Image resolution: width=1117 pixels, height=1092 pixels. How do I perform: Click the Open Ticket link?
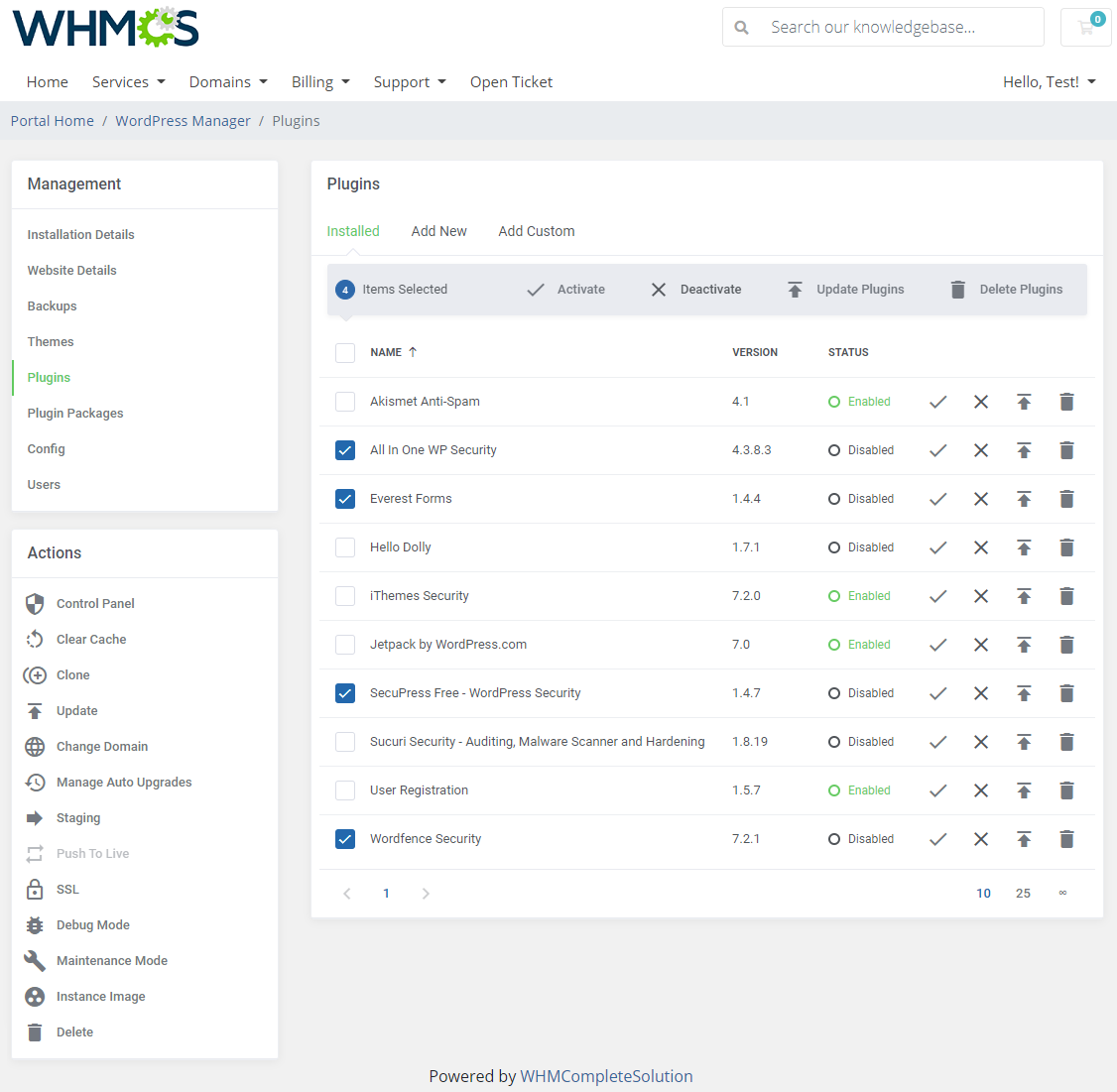(511, 81)
